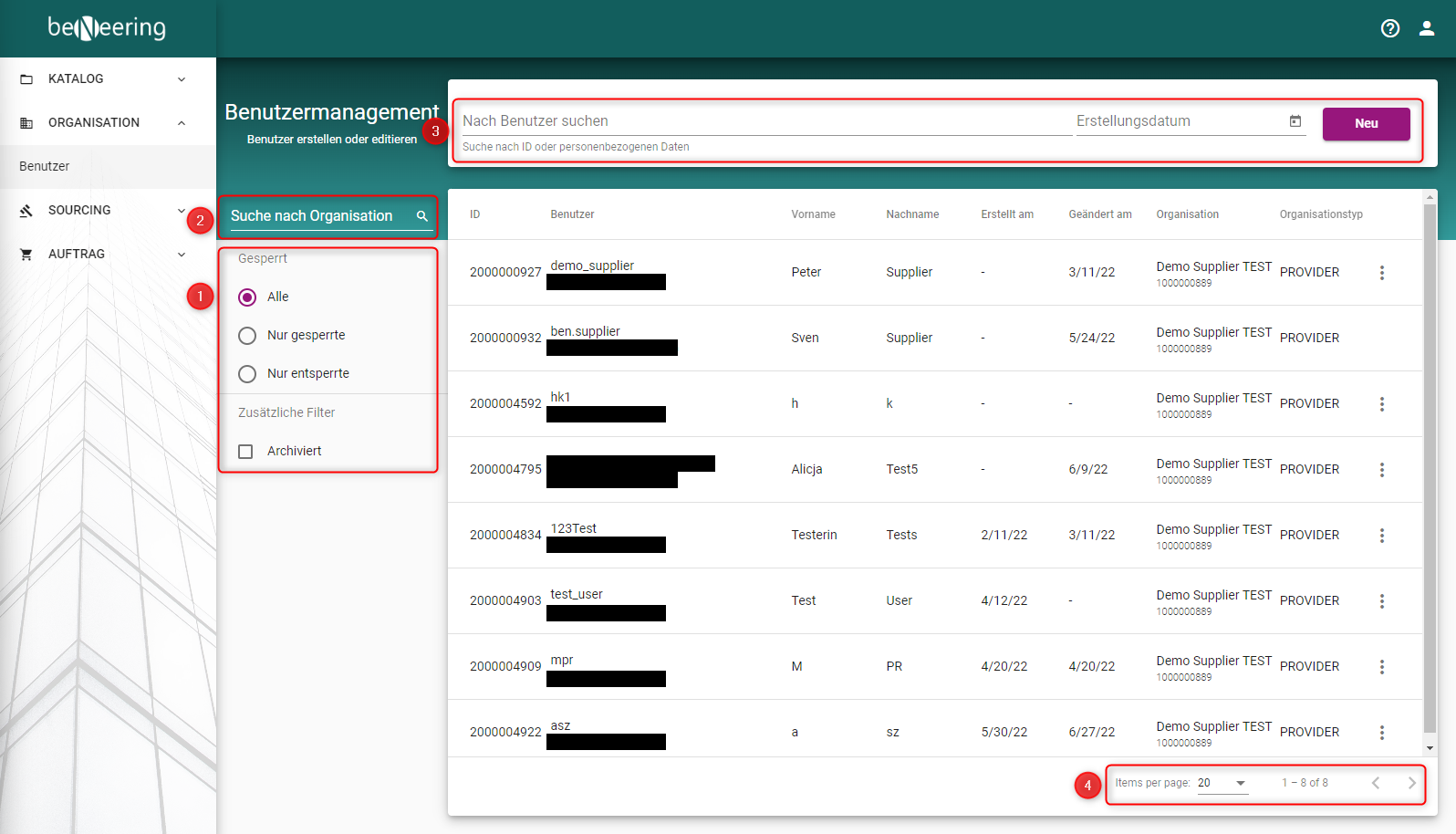
Task: Go to previous page of results
Action: coord(1376,783)
